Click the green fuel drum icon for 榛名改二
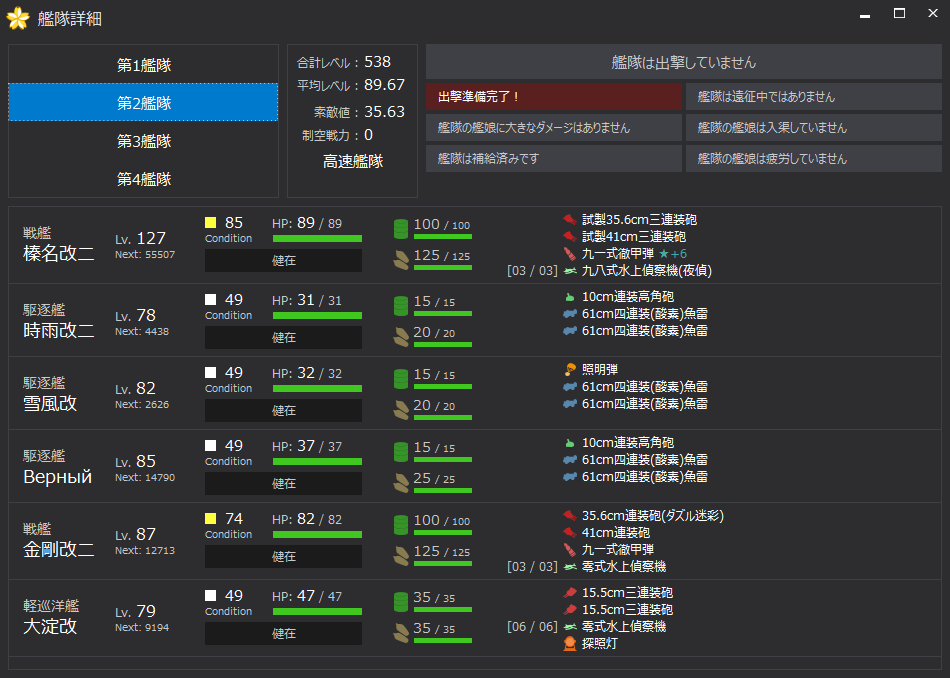This screenshot has width=950, height=678. click(x=400, y=228)
